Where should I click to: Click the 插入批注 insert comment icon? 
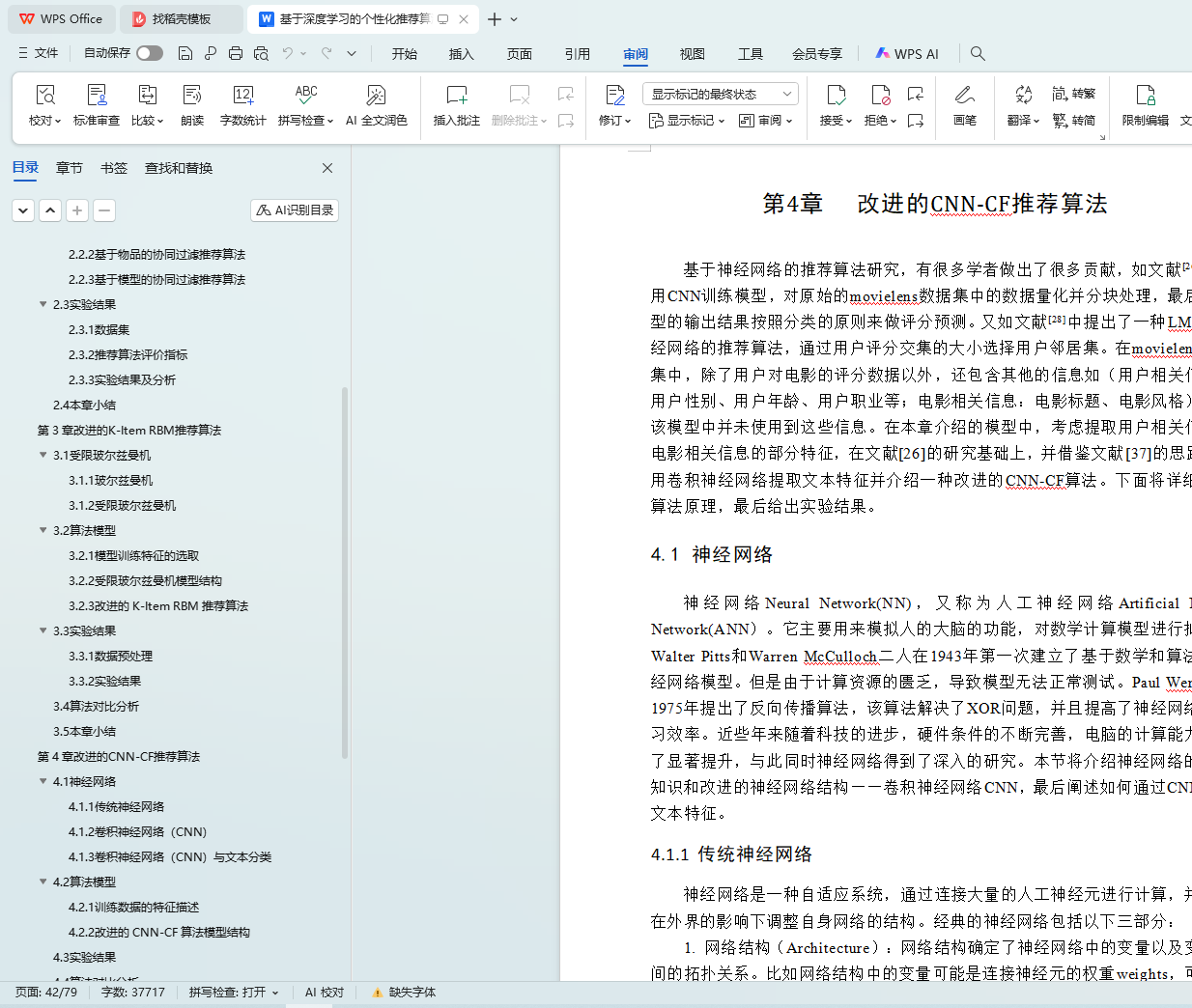click(x=456, y=96)
